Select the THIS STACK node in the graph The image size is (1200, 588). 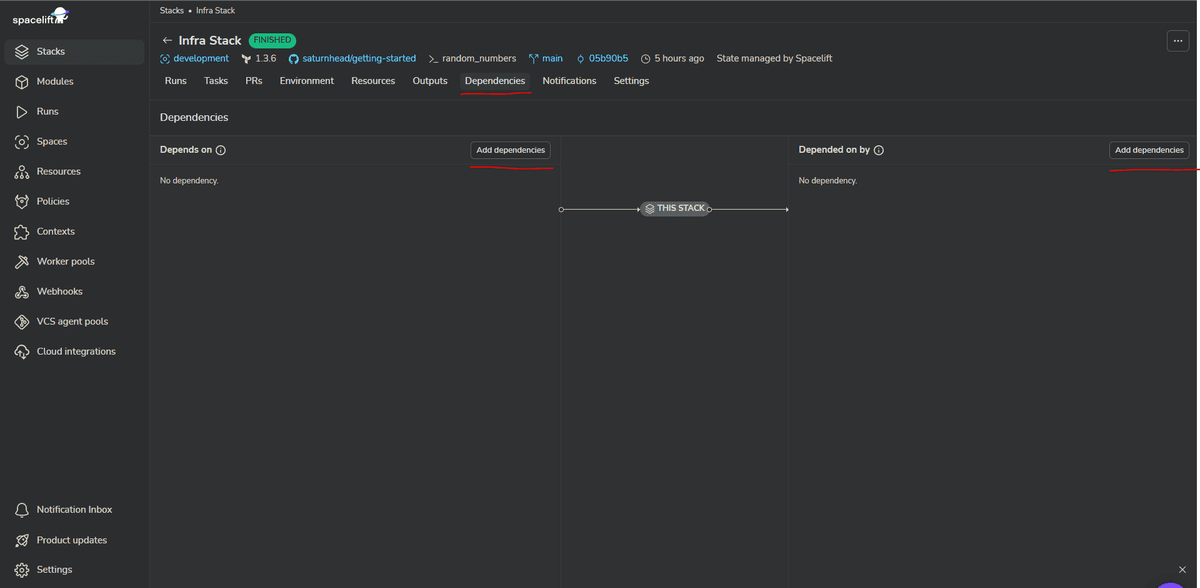pos(675,208)
